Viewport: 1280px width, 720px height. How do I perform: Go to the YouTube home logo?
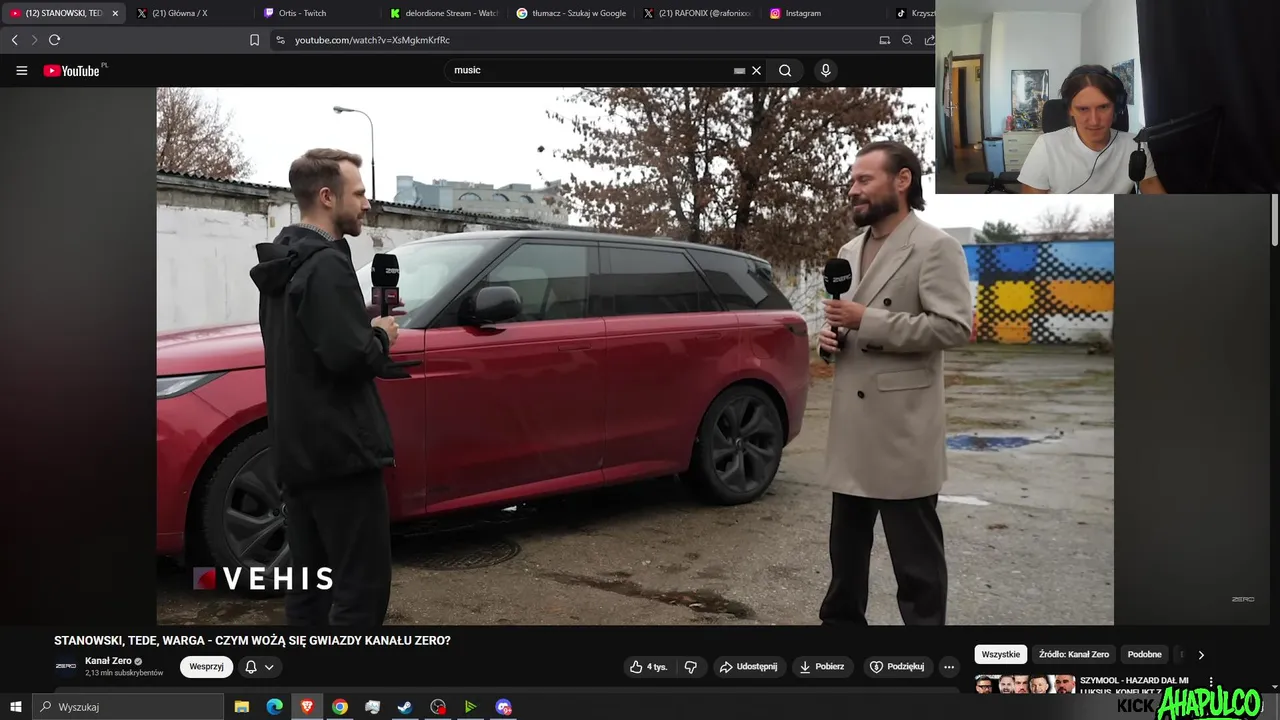click(72, 71)
